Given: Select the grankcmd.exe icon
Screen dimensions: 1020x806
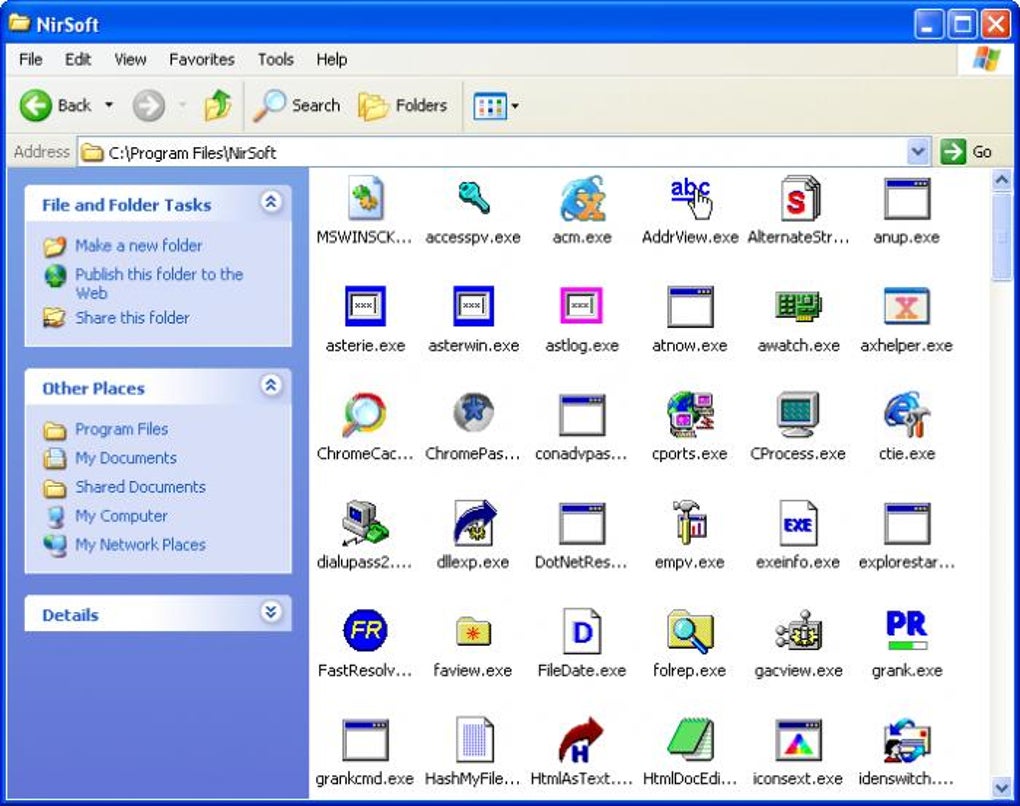Looking at the screenshot, I should pyautogui.click(x=365, y=740).
